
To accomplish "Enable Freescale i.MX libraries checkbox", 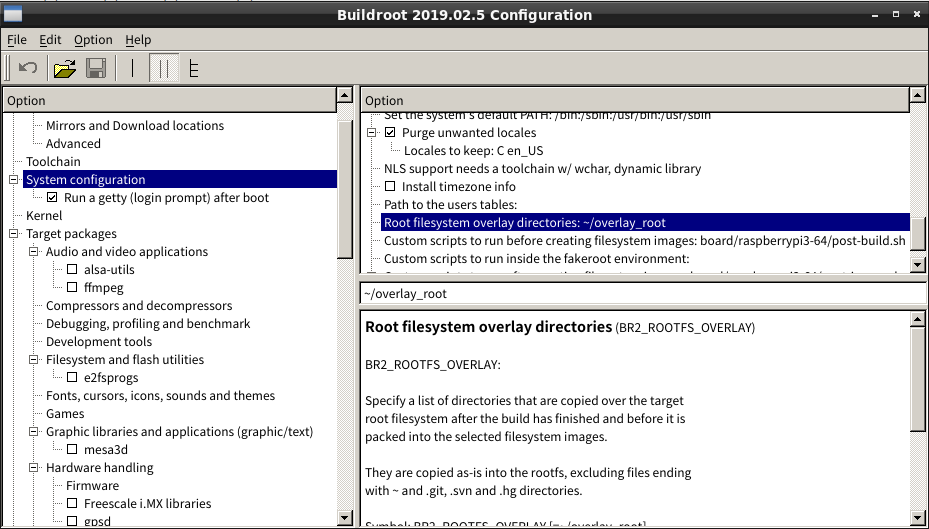I will [x=72, y=504].
